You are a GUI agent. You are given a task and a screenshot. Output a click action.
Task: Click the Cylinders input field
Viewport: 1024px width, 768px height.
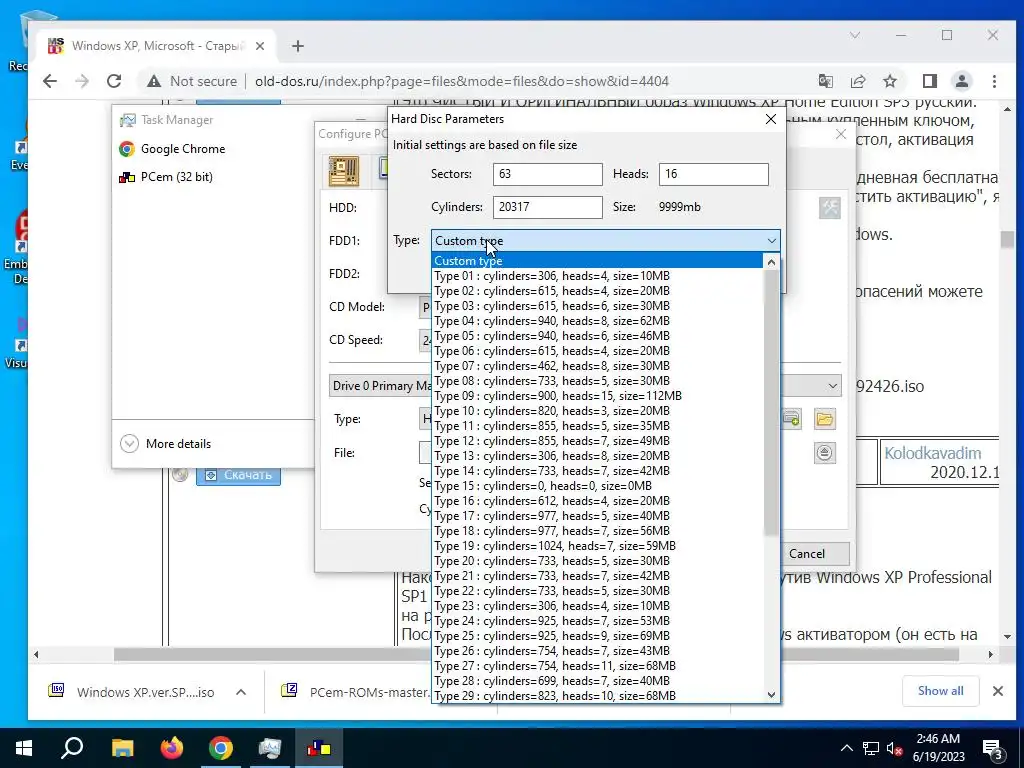coord(547,207)
